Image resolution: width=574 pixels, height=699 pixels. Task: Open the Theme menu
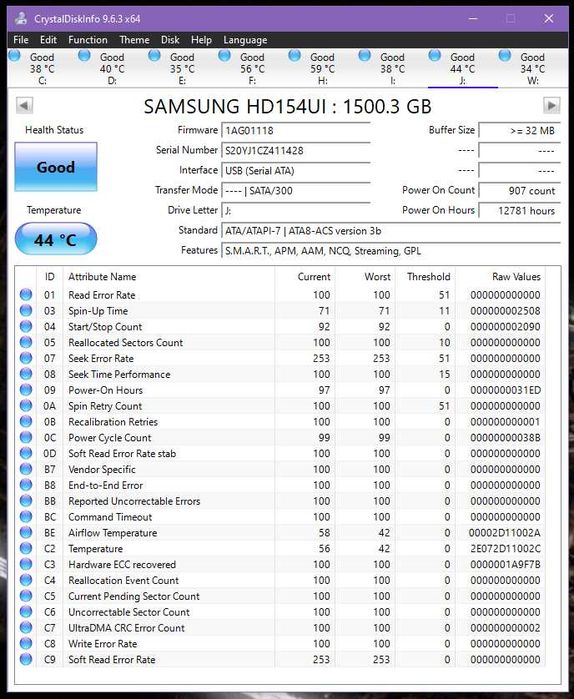pyautogui.click(x=134, y=40)
